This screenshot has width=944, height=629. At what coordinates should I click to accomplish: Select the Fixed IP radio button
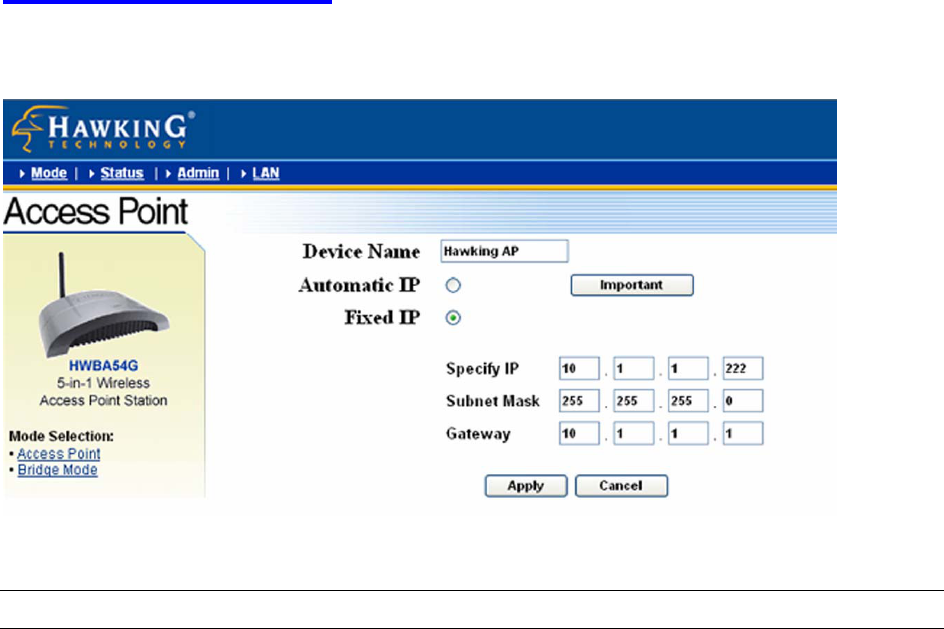coord(453,318)
